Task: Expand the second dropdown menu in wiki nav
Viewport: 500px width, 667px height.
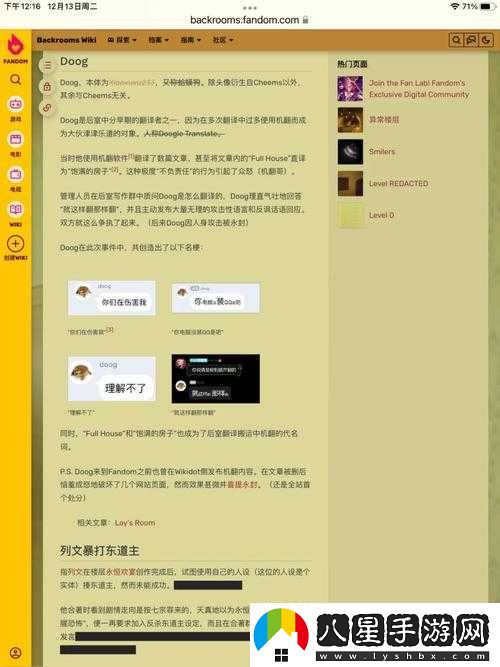Action: tap(158, 40)
